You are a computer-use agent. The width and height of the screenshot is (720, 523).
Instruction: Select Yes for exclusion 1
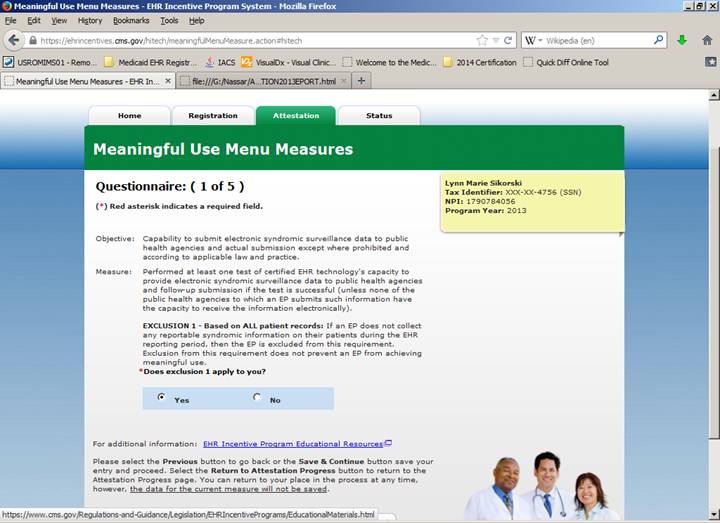tap(162, 398)
